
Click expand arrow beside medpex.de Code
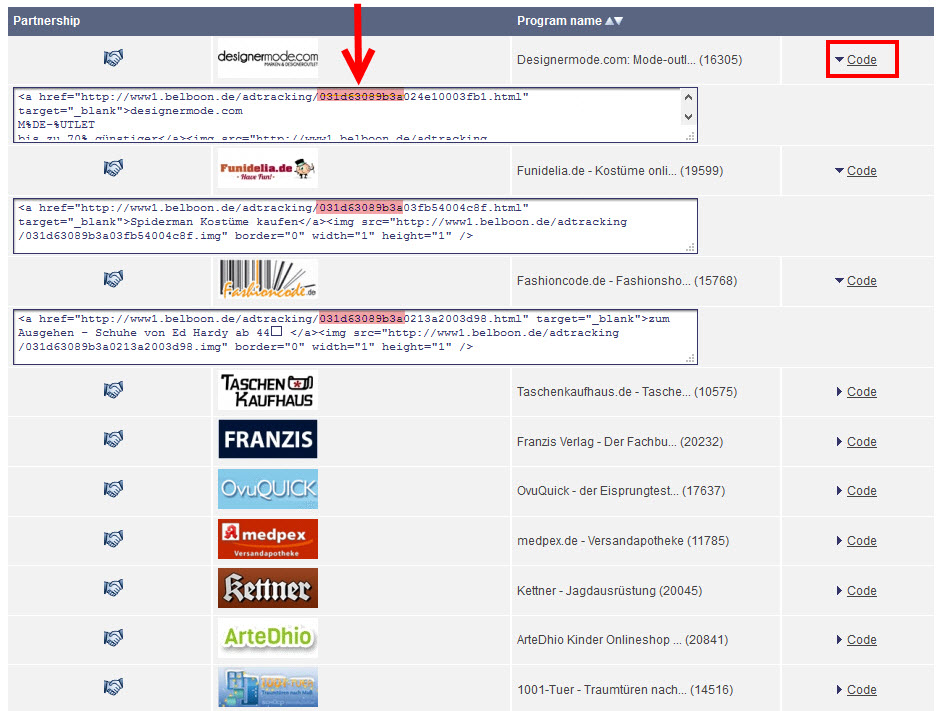click(x=839, y=541)
